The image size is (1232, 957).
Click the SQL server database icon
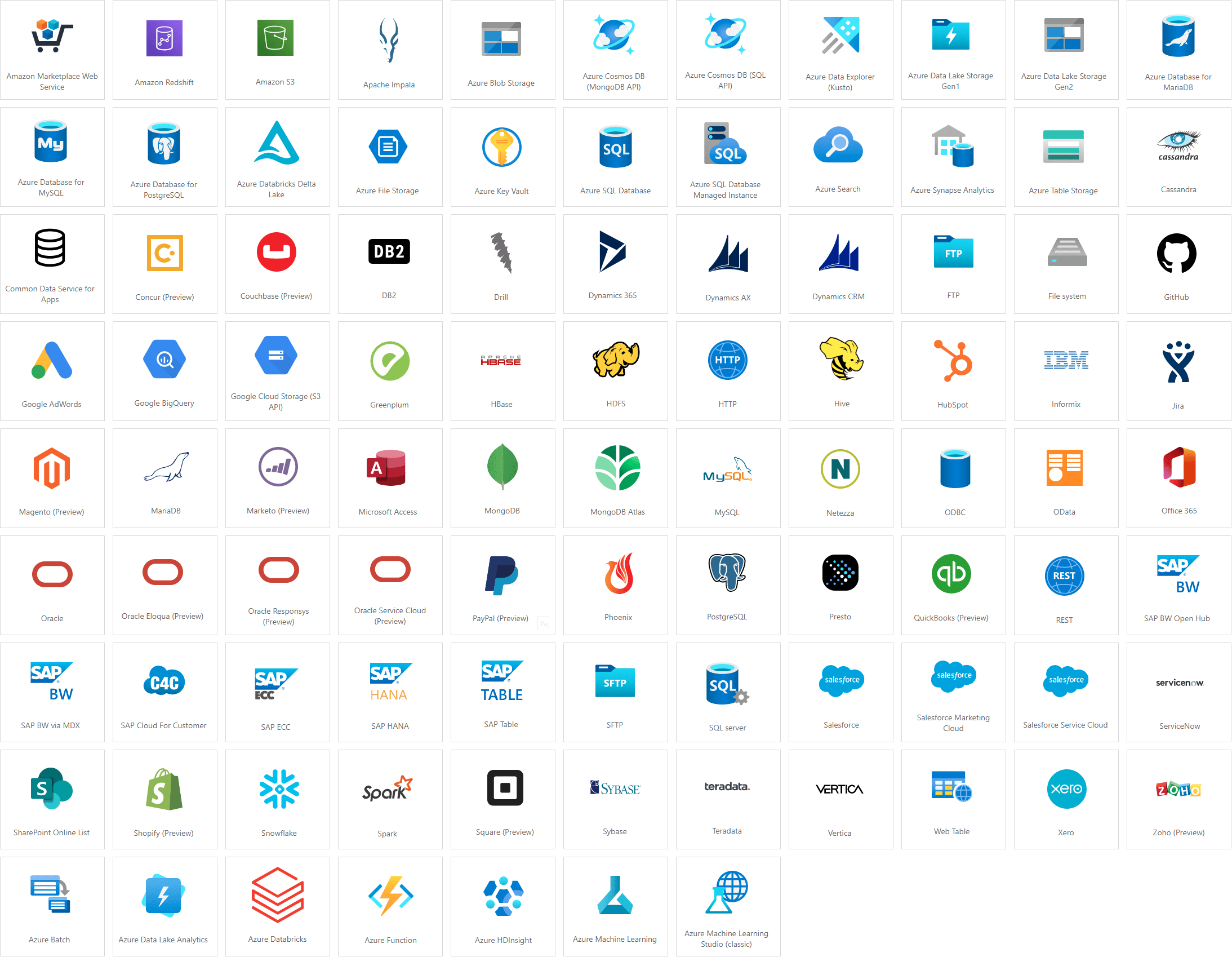coord(727,684)
